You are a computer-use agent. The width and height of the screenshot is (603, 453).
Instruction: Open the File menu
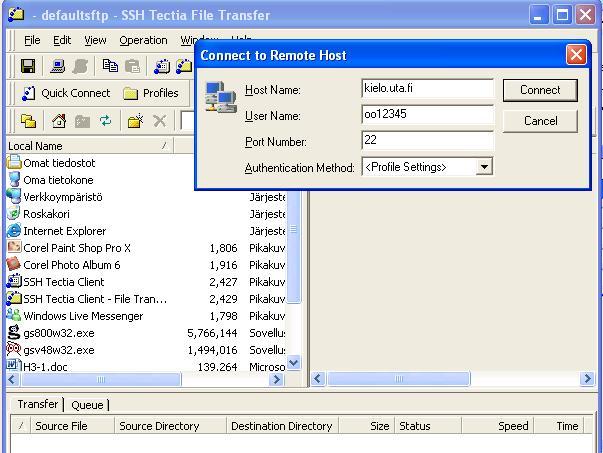[32, 40]
